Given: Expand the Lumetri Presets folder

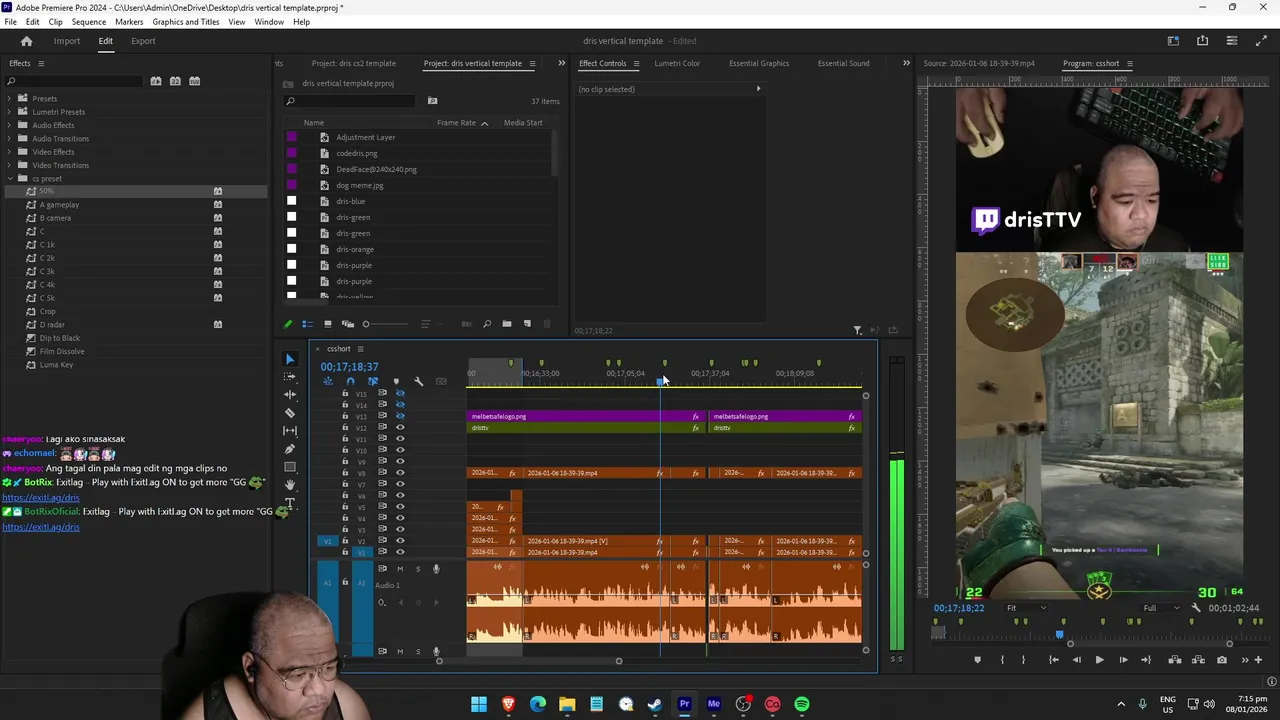Looking at the screenshot, I should click(9, 112).
